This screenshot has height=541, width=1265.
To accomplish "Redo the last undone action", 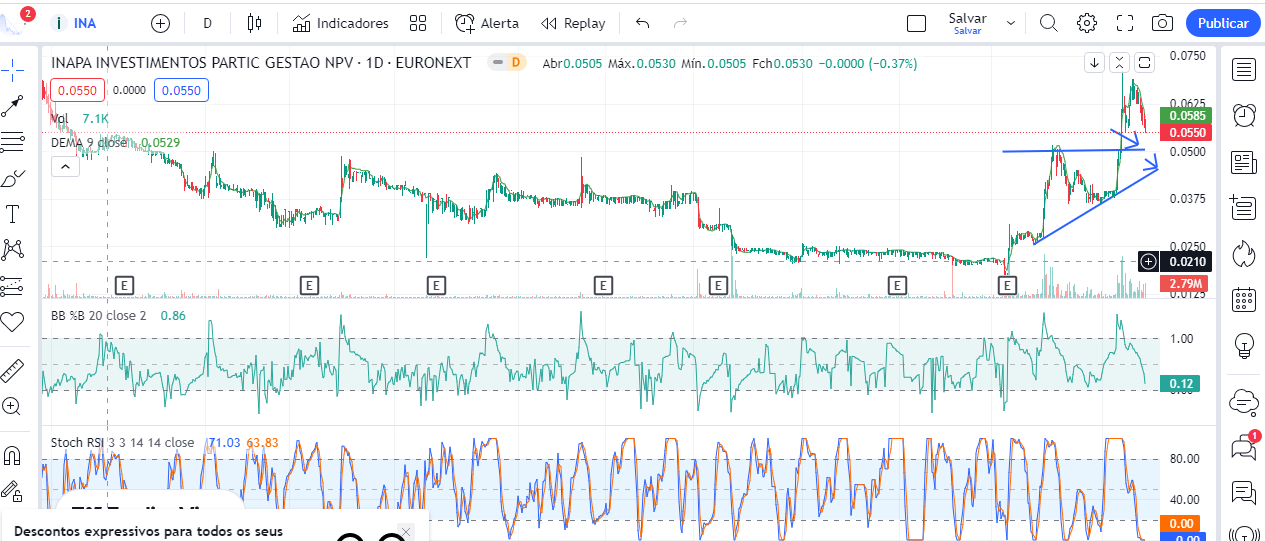I will point(680,23).
